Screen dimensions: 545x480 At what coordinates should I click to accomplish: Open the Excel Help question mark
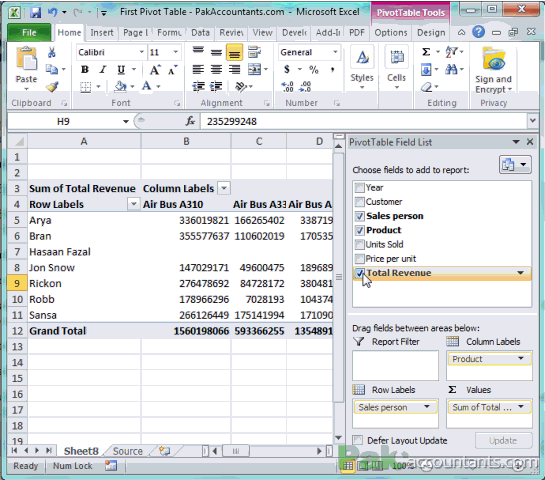click(x=478, y=32)
